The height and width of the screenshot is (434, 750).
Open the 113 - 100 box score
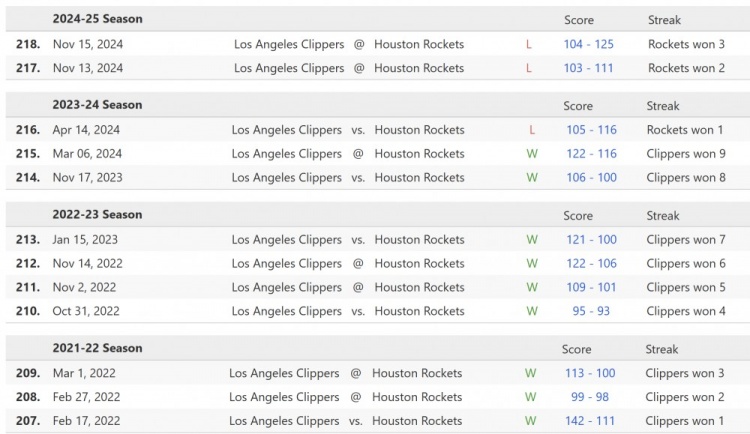(x=590, y=374)
